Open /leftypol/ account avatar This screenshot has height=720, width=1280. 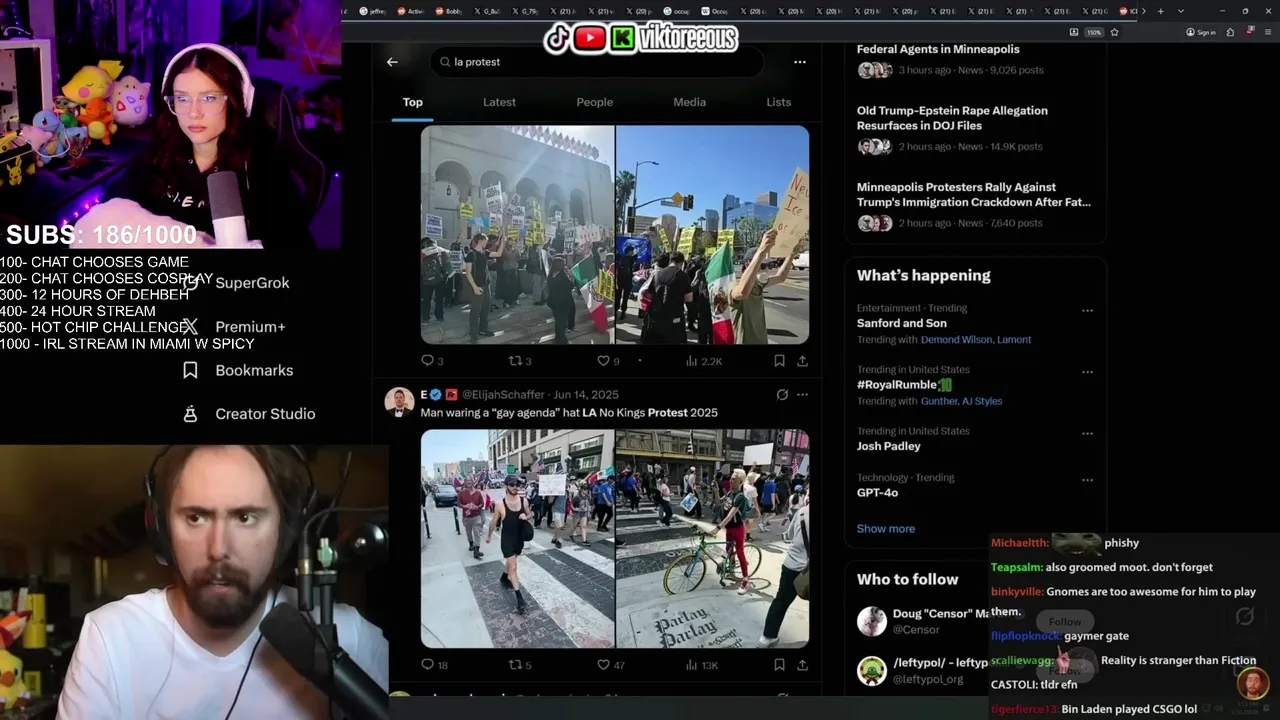click(x=872, y=670)
